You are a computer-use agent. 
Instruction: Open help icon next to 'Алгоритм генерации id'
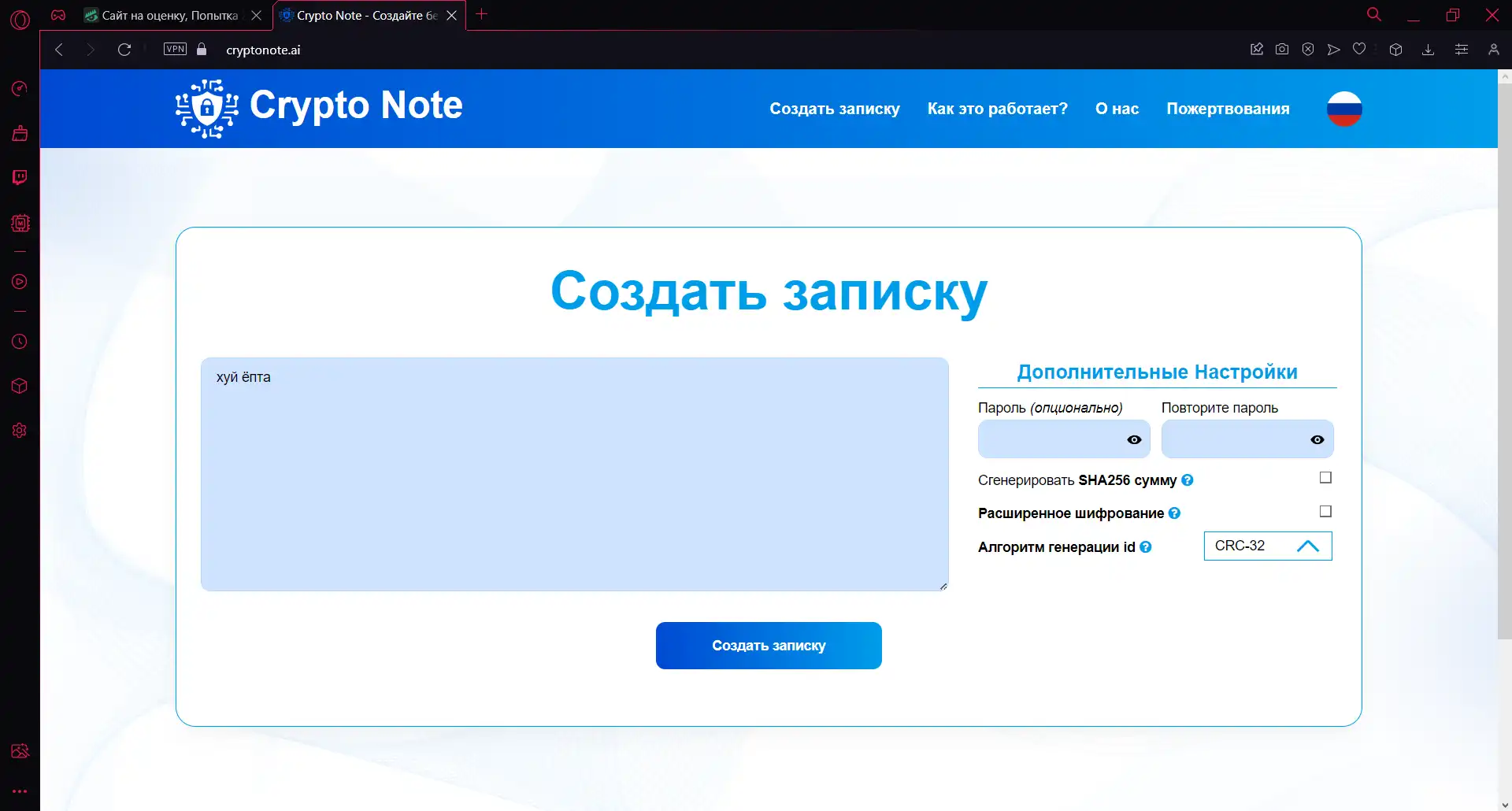tap(1146, 546)
